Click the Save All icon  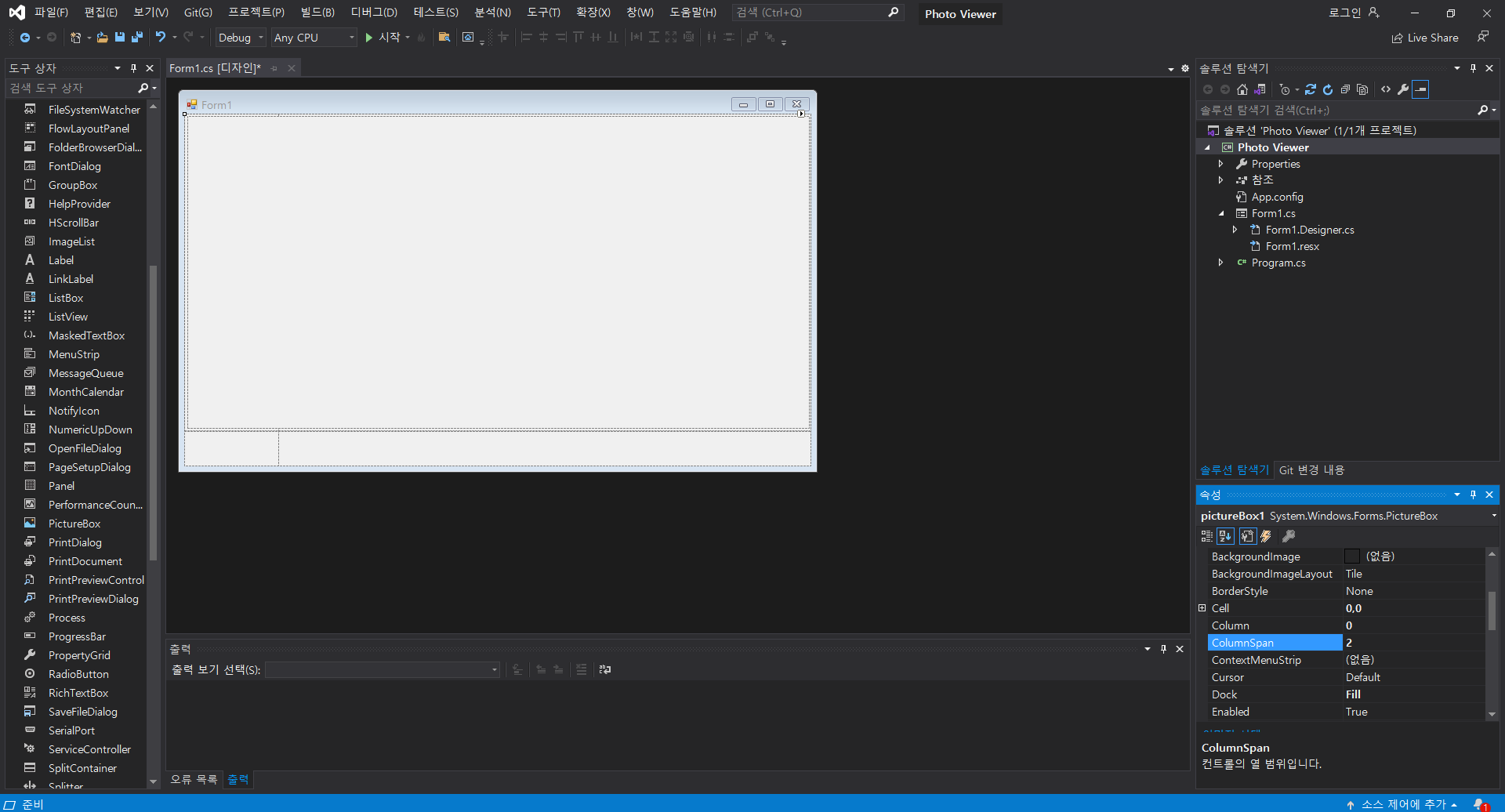137,37
